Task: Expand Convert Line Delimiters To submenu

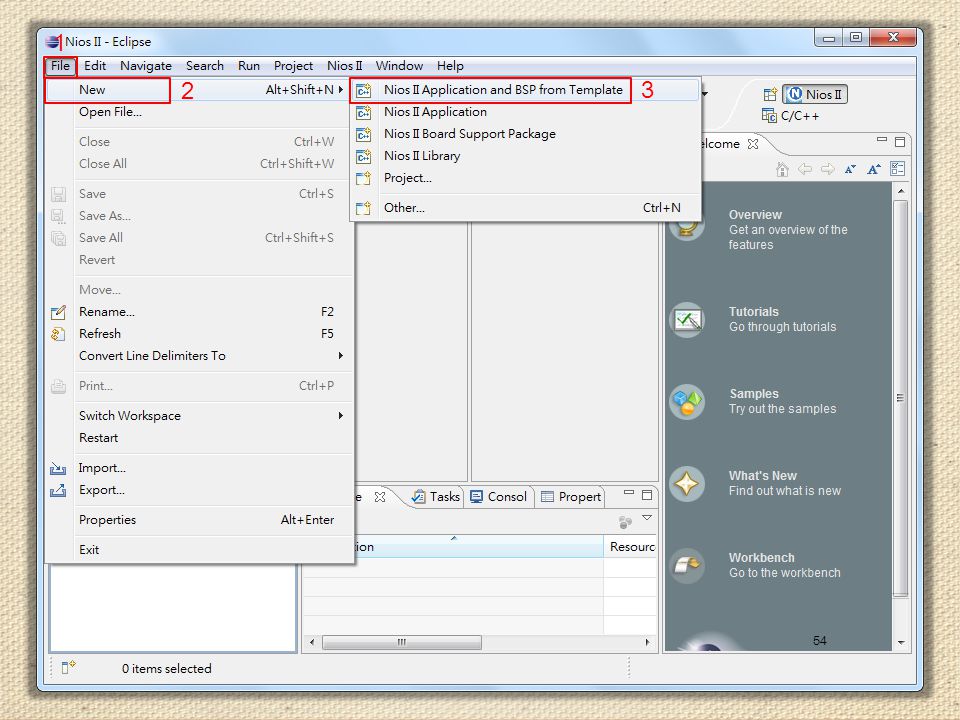Action: click(199, 356)
